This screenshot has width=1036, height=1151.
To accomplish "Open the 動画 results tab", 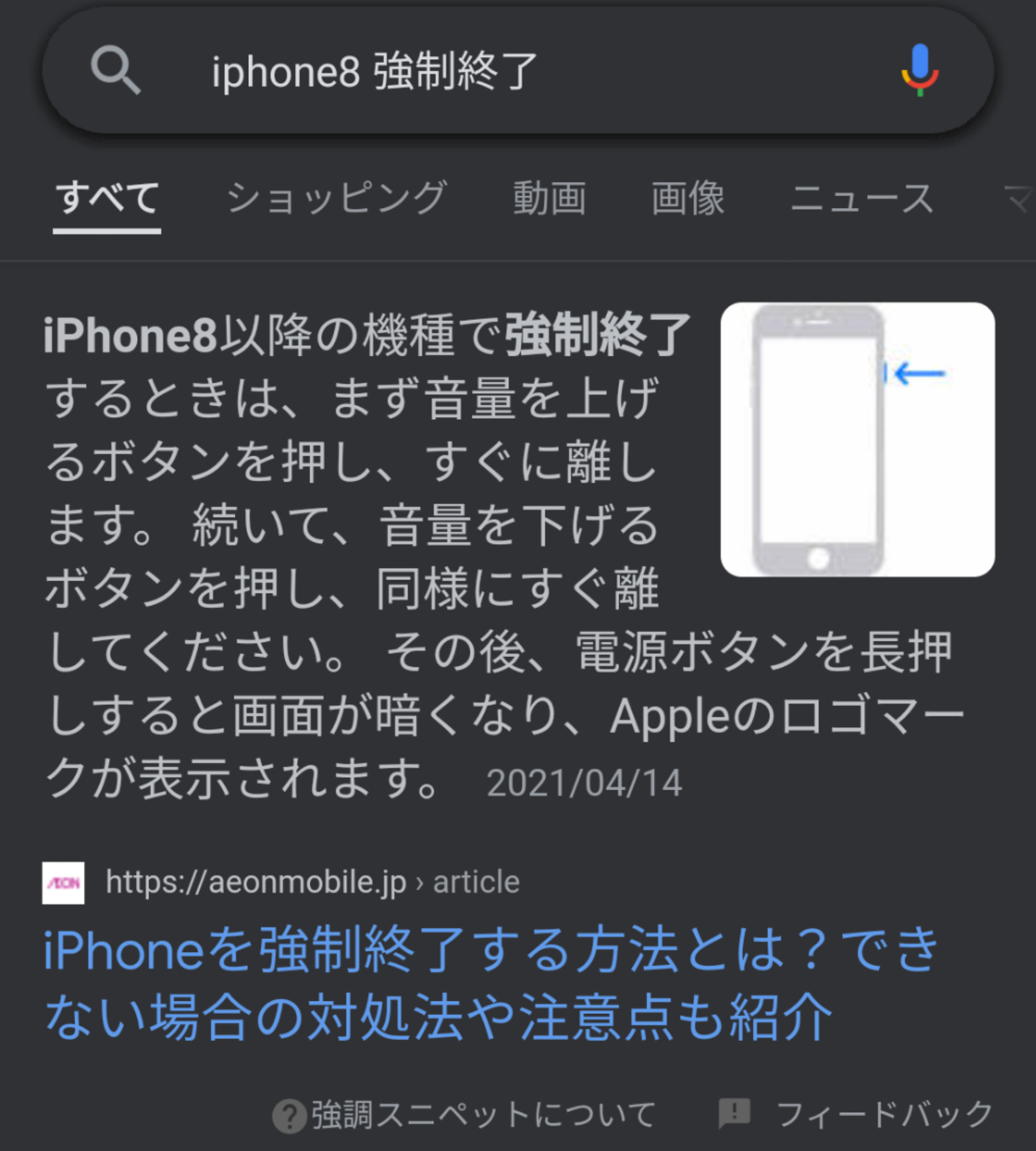I will [549, 198].
